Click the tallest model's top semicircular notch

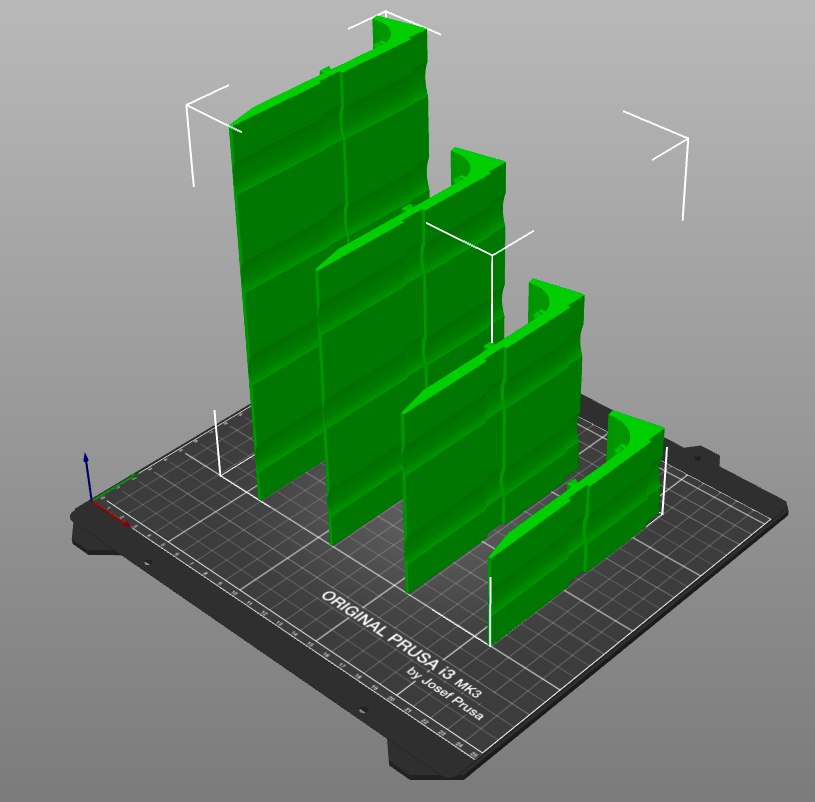click(386, 34)
